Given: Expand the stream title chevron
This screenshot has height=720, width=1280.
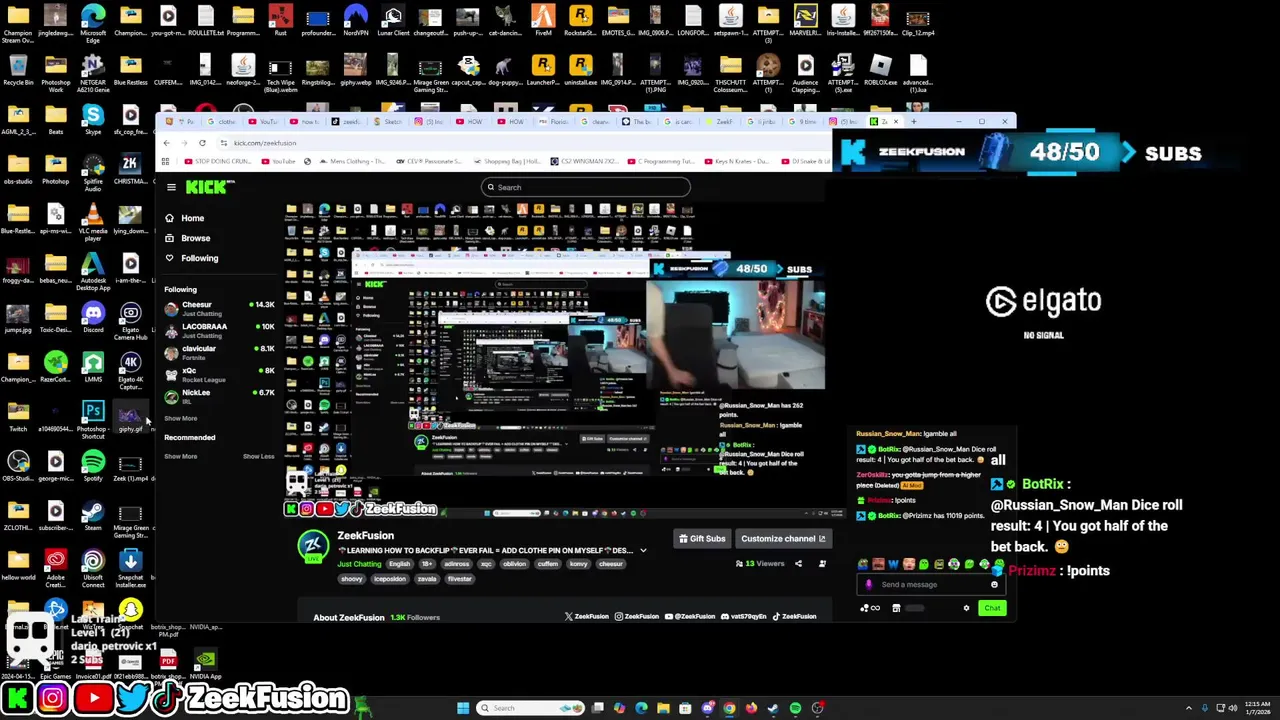Looking at the screenshot, I should click(643, 550).
